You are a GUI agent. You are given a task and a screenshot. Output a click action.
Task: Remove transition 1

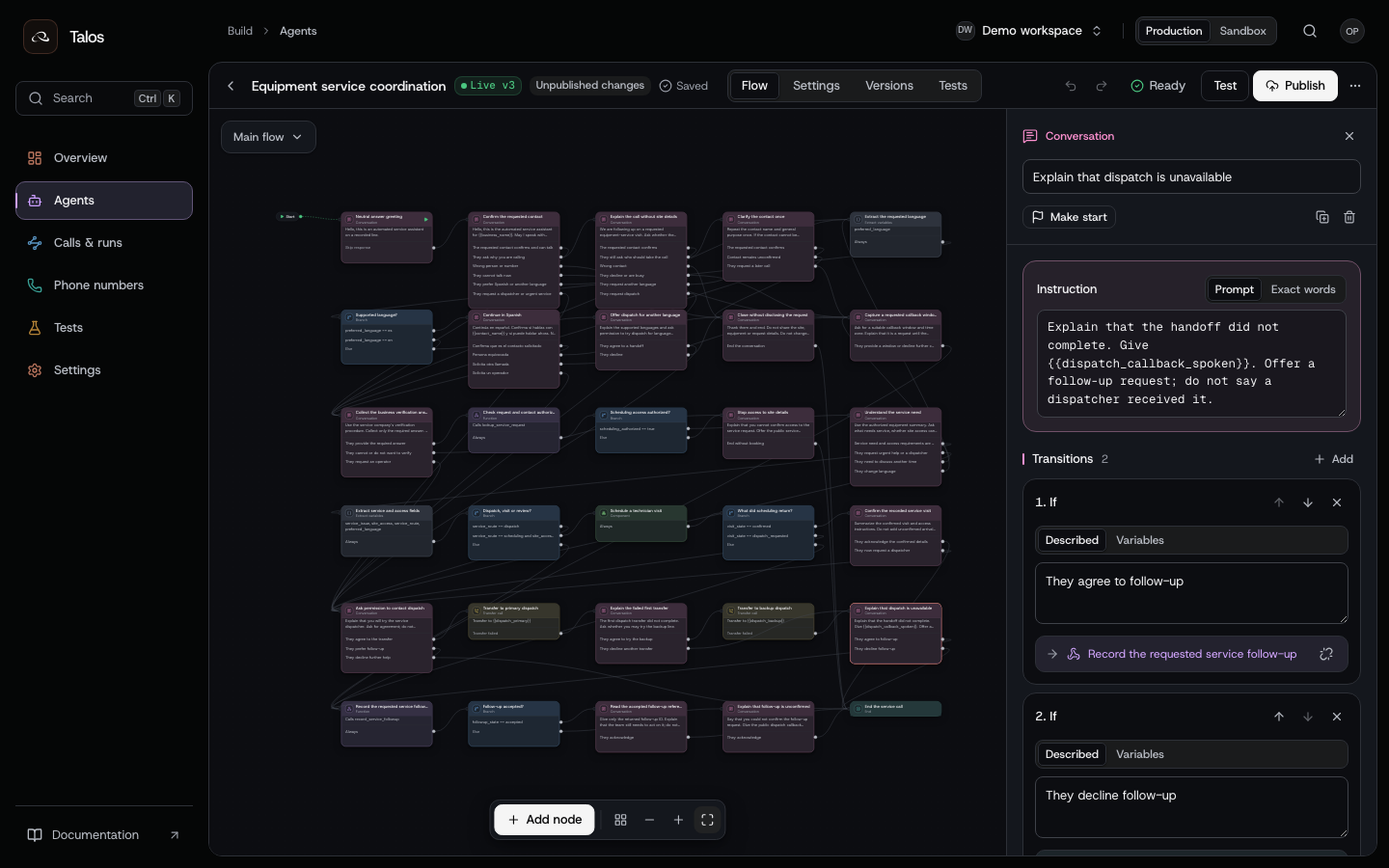(1337, 502)
